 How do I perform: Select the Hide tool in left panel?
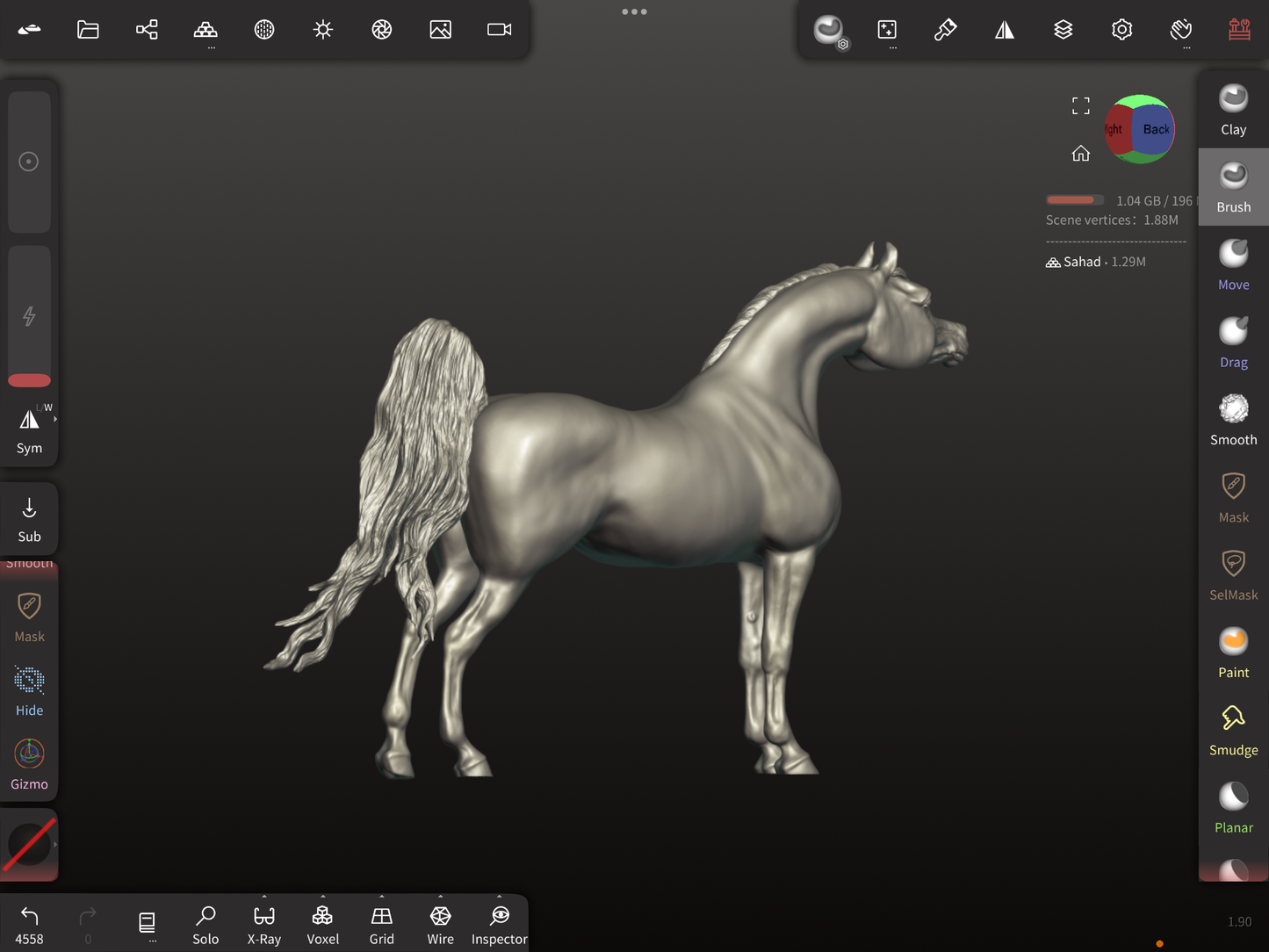pyautogui.click(x=29, y=690)
